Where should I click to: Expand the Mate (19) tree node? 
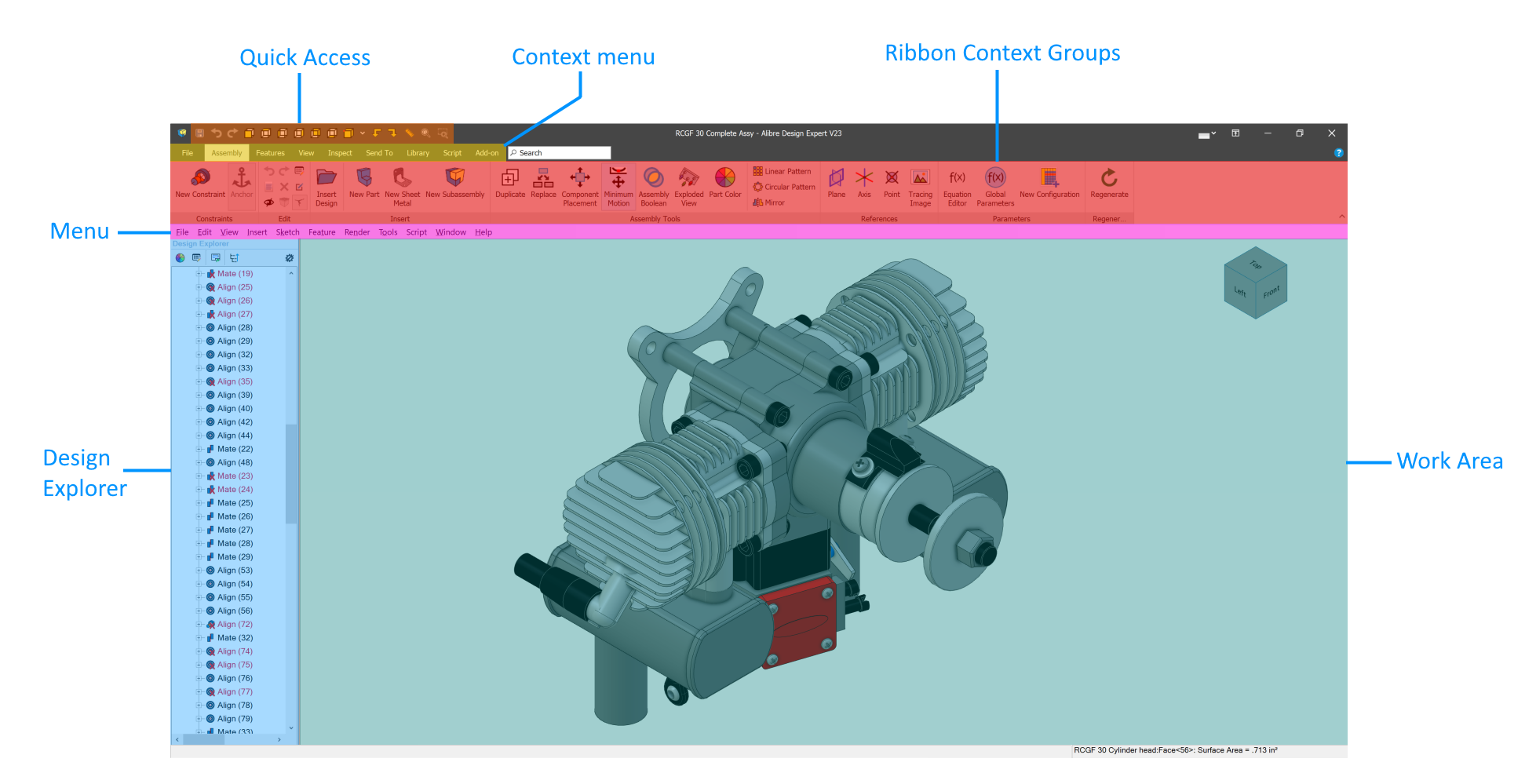coord(199,274)
